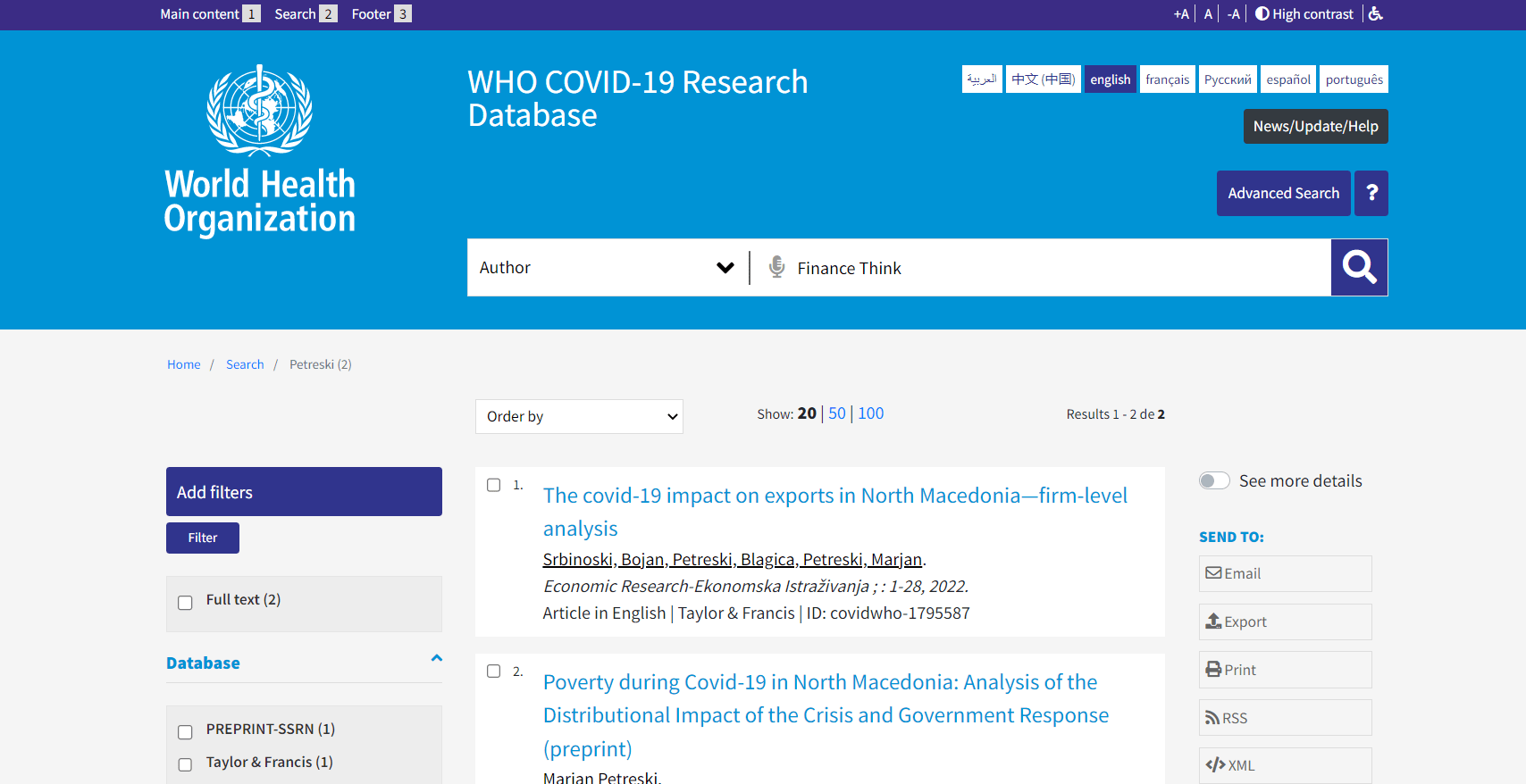Click the Add filters panel header
Viewport: 1526px width, 784px height.
tap(304, 491)
